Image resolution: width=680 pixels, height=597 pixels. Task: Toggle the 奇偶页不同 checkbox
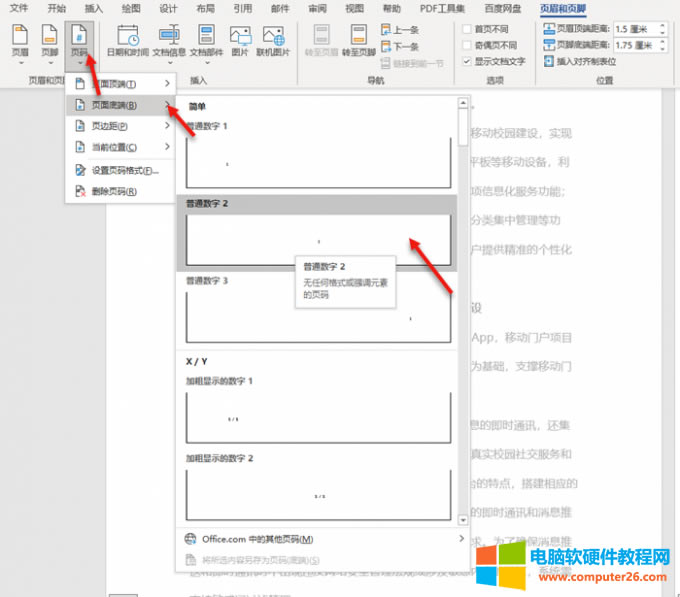pos(467,45)
